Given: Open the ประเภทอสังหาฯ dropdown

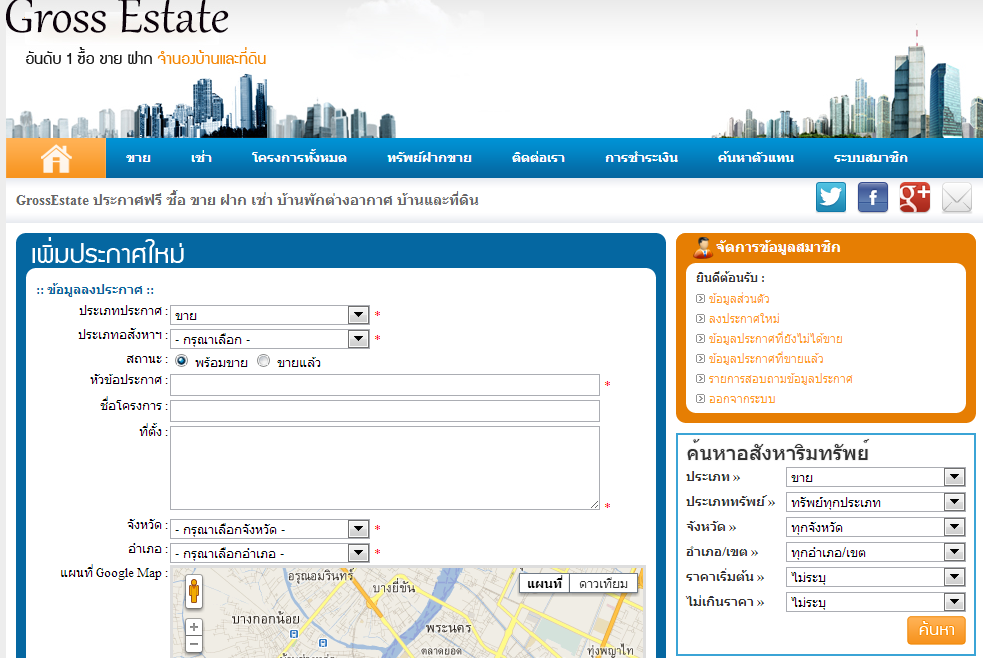Looking at the screenshot, I should (270, 339).
